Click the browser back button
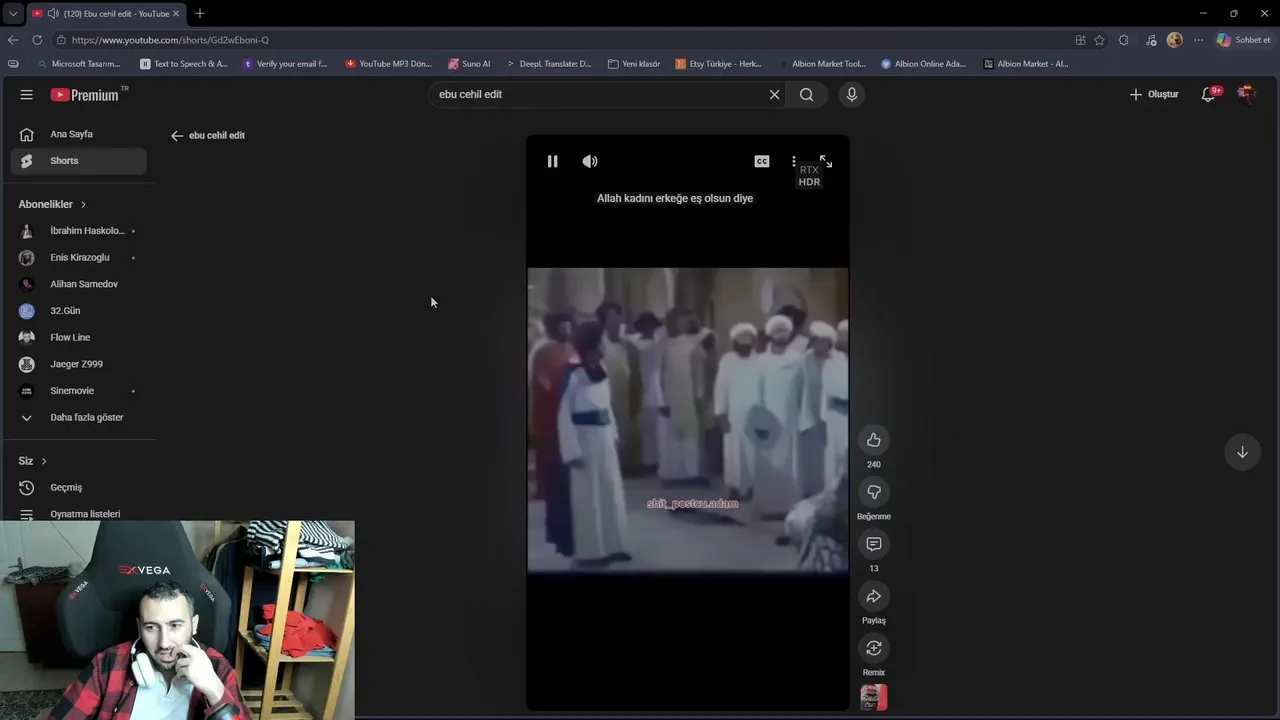The image size is (1280, 720). click(13, 40)
